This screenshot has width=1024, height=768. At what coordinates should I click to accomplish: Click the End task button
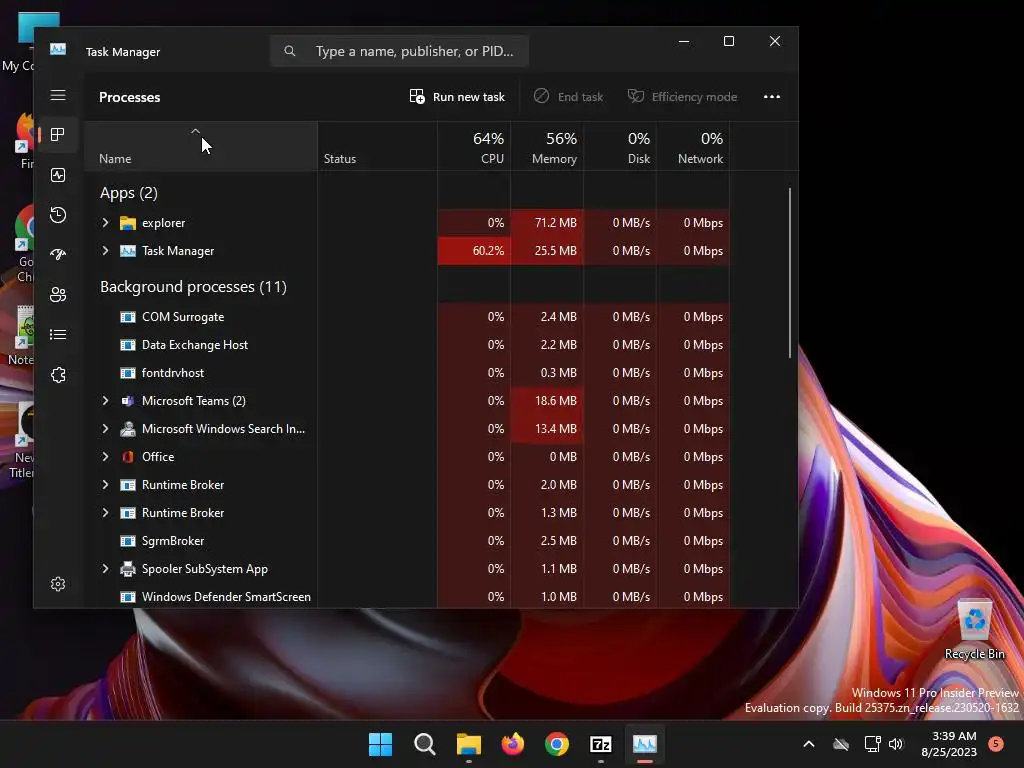pyautogui.click(x=568, y=97)
